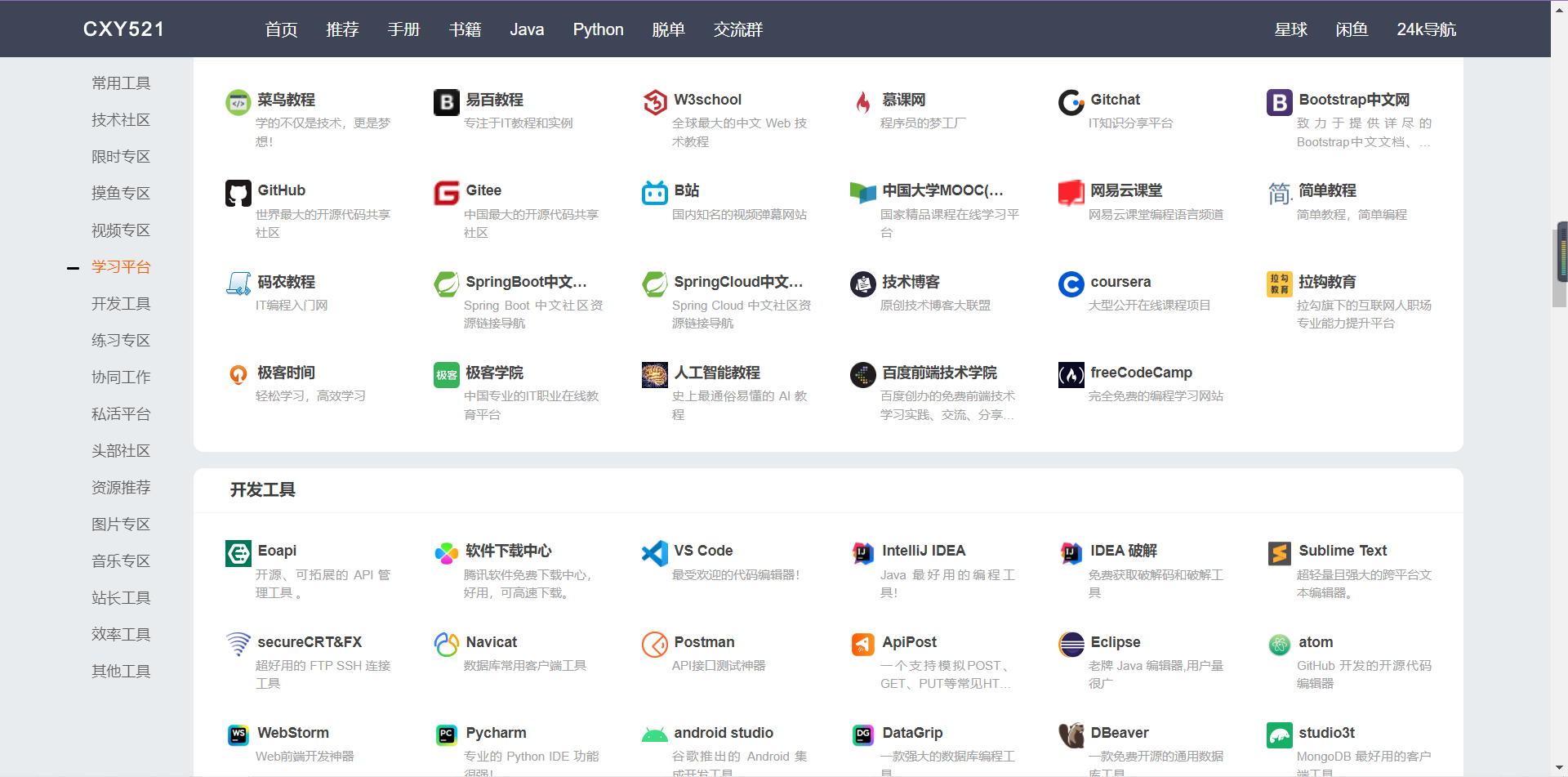Viewport: 1568px width, 777px height.
Task: Click the 极客学院 green icon
Action: pos(447,375)
